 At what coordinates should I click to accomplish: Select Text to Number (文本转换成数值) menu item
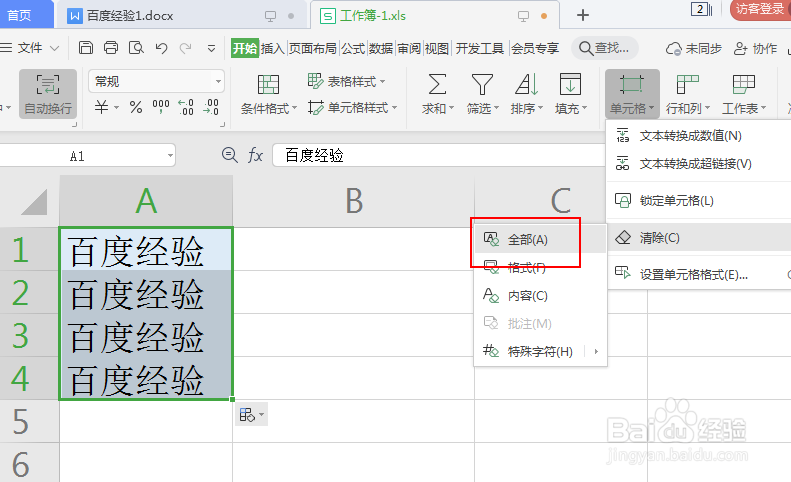(x=699, y=136)
